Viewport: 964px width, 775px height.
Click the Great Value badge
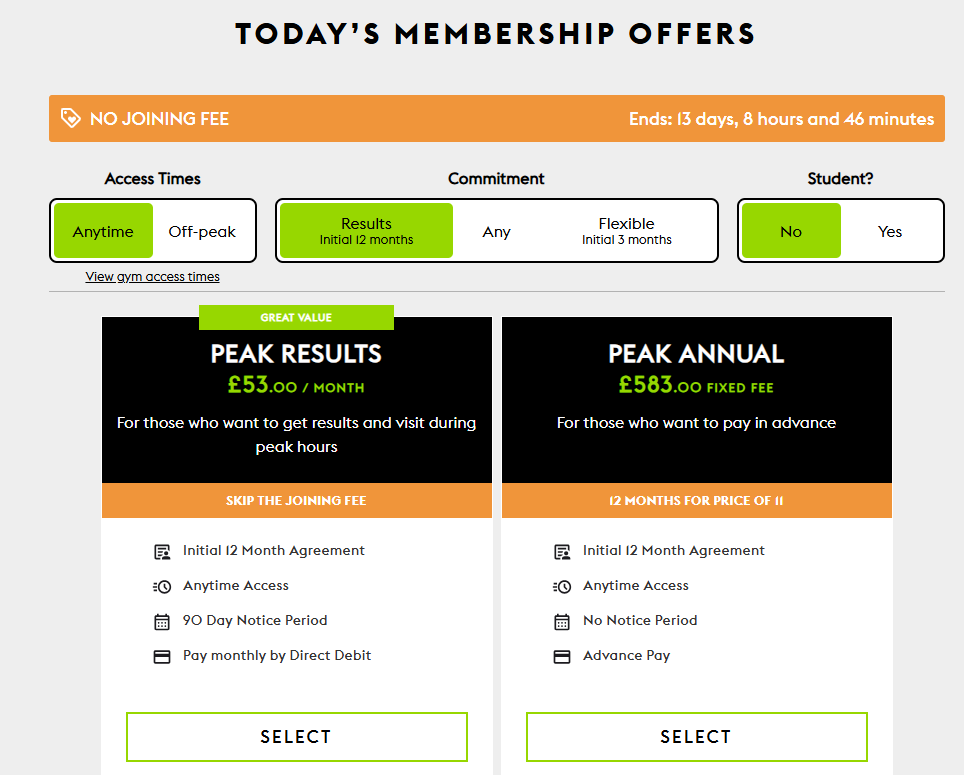tap(296, 317)
